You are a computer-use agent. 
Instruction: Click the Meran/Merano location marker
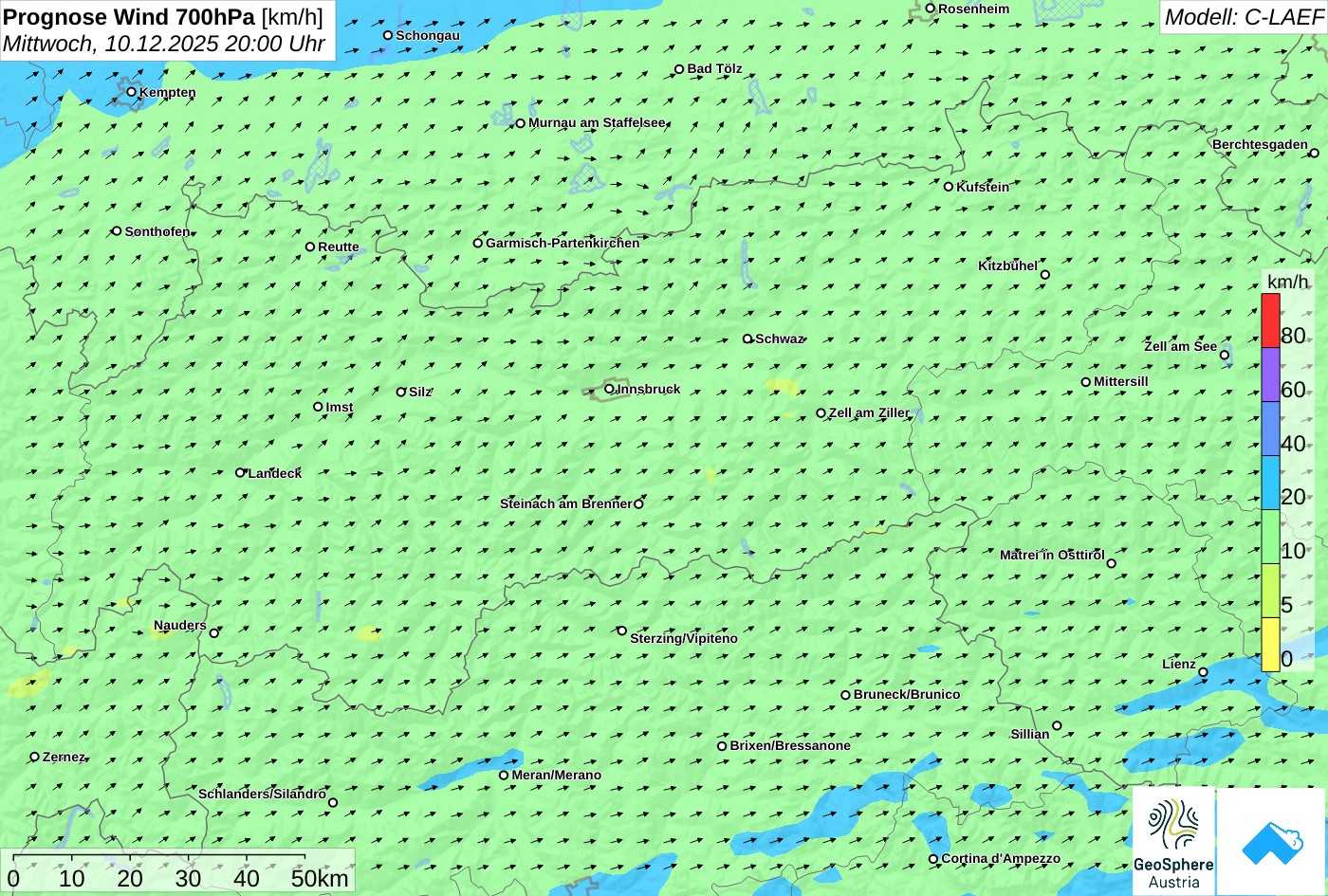(x=504, y=776)
